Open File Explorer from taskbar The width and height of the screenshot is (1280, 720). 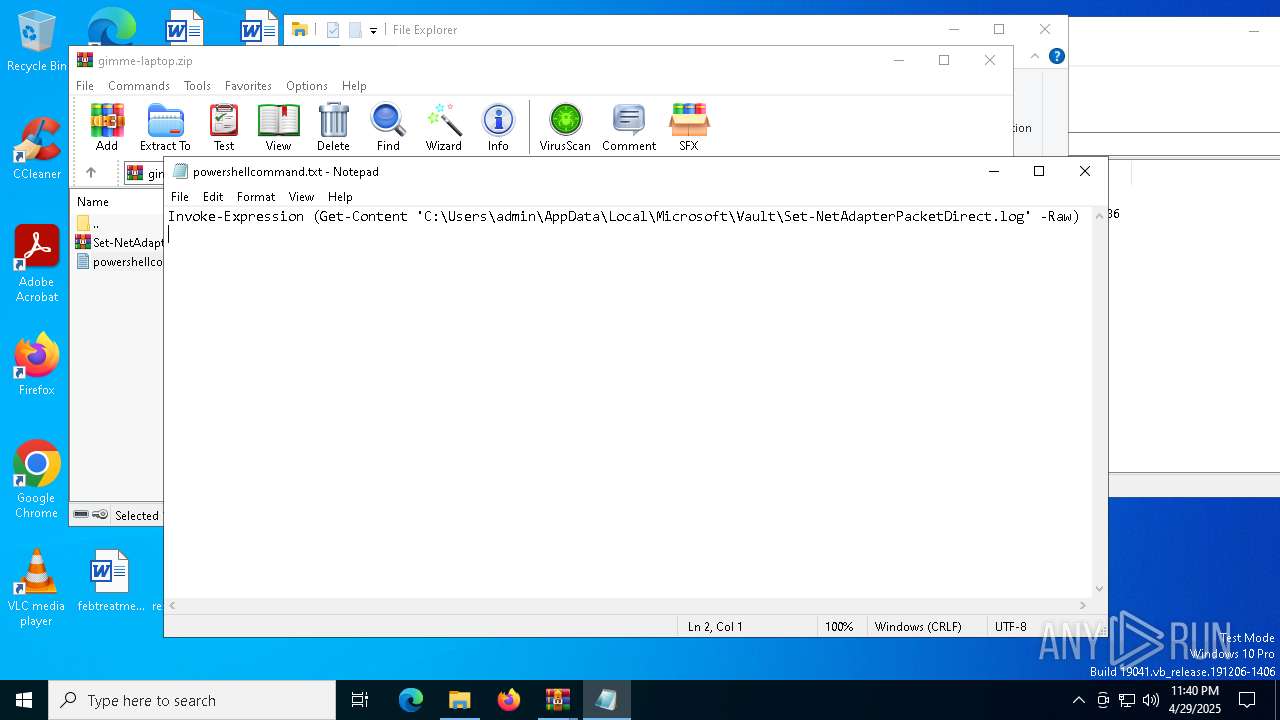(x=459, y=700)
